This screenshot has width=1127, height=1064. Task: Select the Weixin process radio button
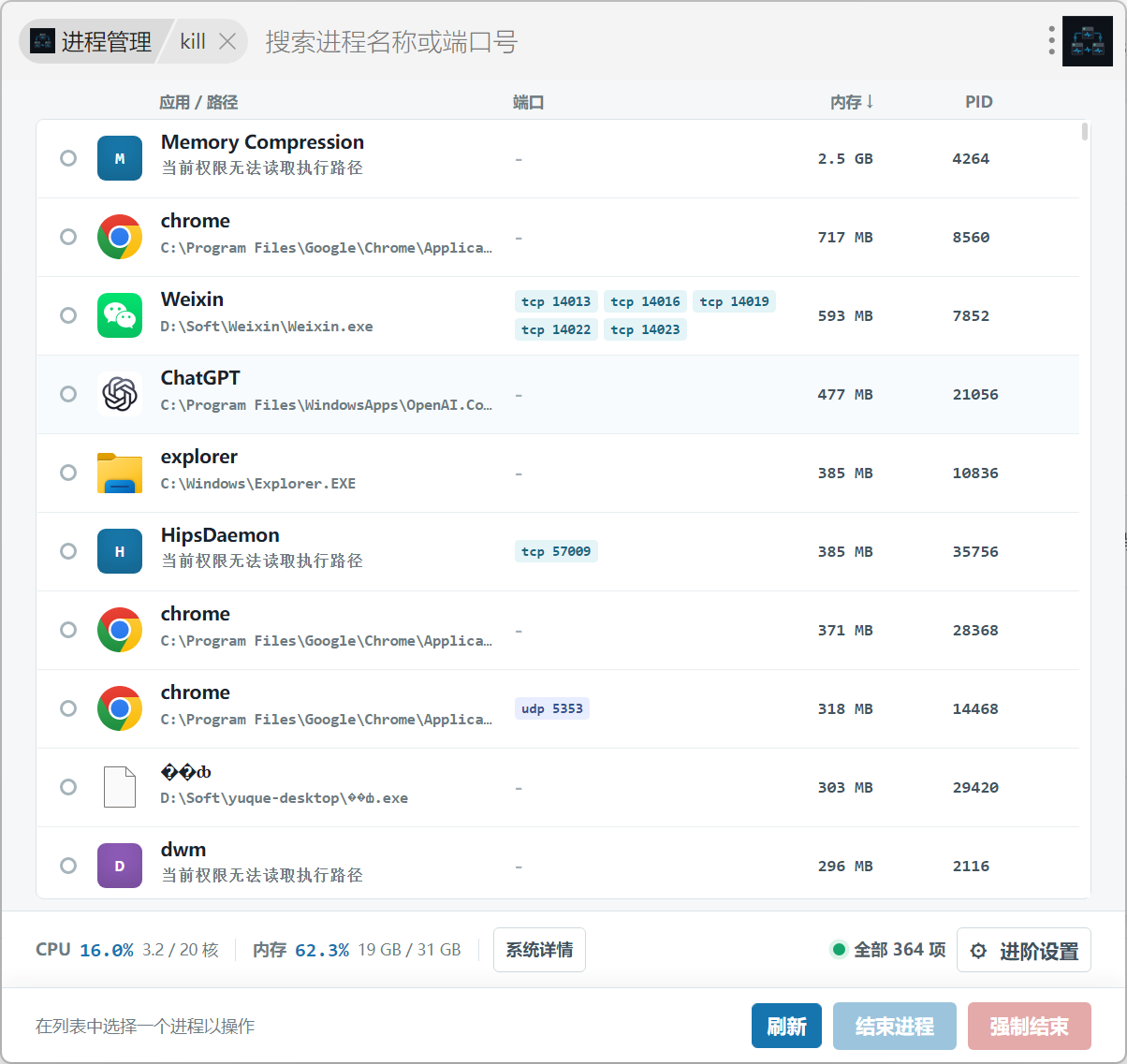pos(68,315)
